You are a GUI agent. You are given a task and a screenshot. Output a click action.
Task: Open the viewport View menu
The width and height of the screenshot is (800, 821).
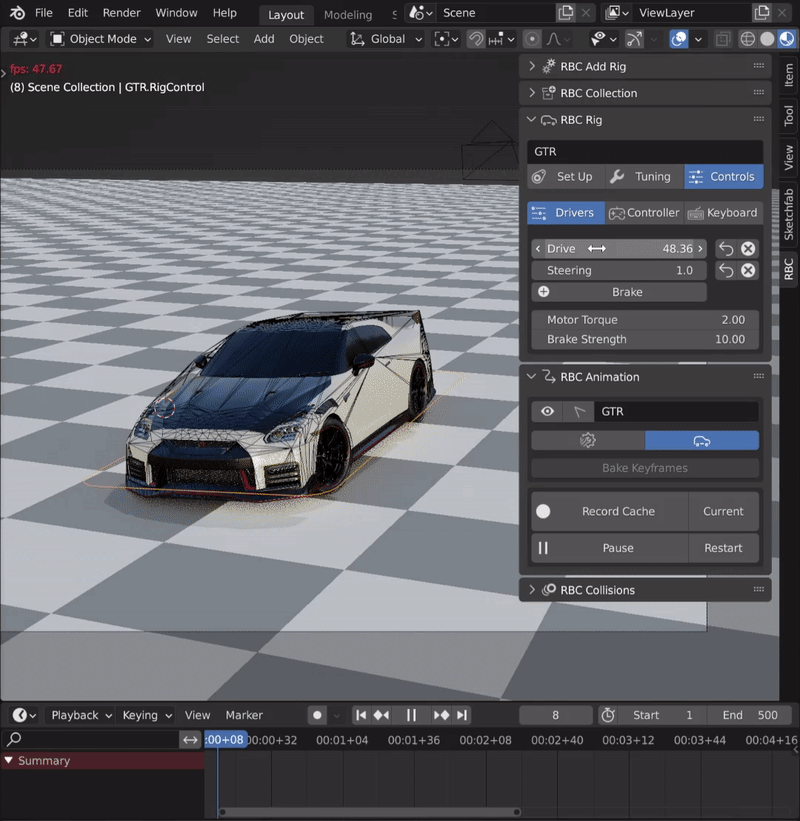[x=179, y=39]
